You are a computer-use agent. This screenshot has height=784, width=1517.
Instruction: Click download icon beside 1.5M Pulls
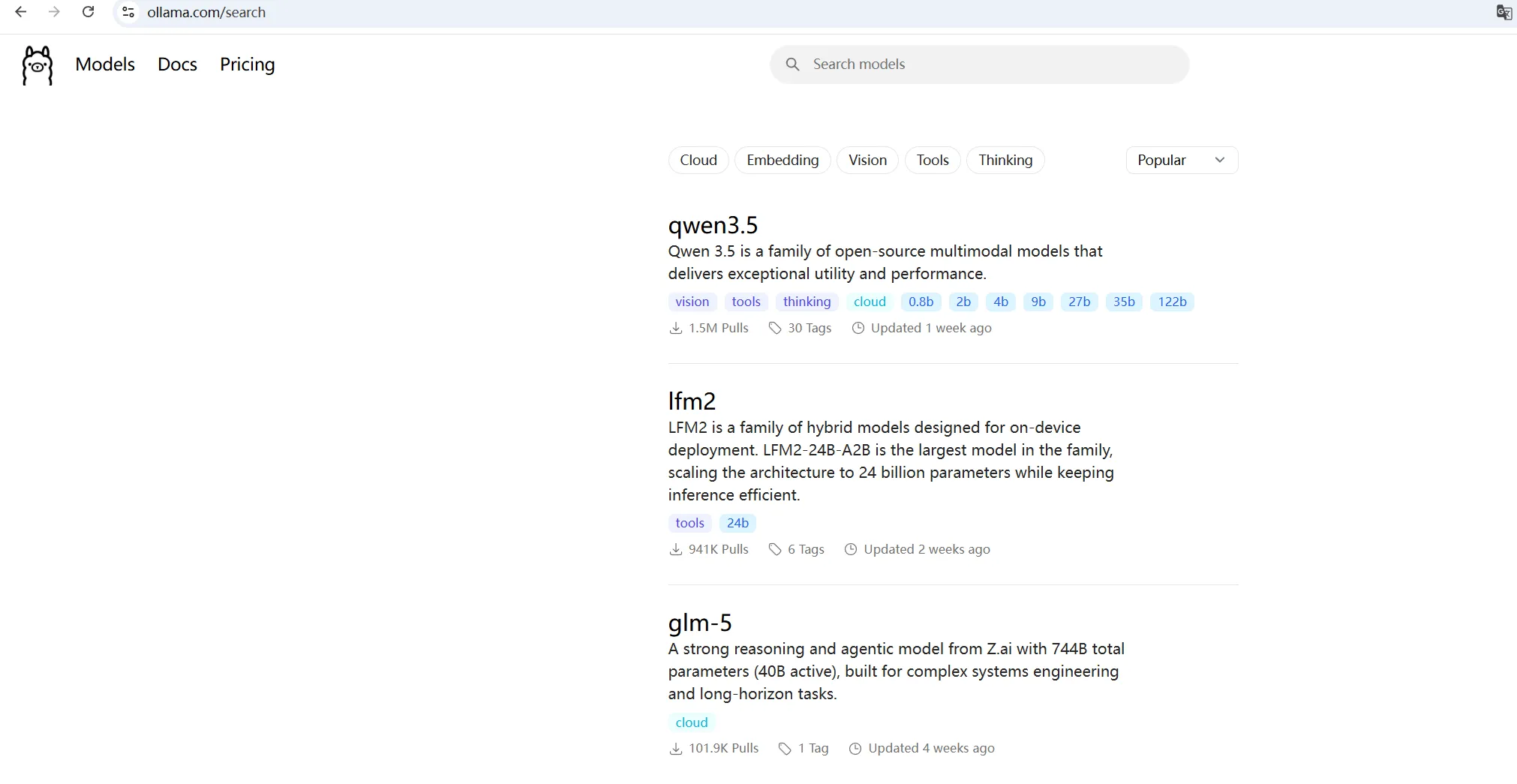coord(675,328)
